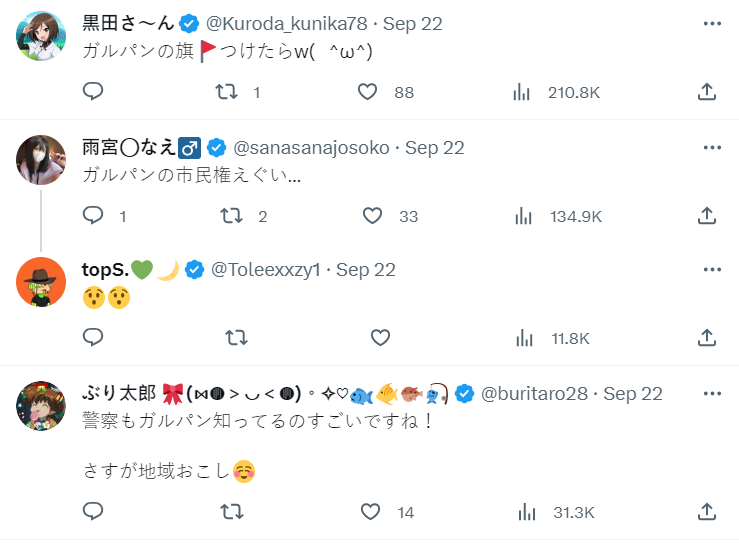Share buritaro28's tweet
The image size is (739, 543).
point(706,512)
